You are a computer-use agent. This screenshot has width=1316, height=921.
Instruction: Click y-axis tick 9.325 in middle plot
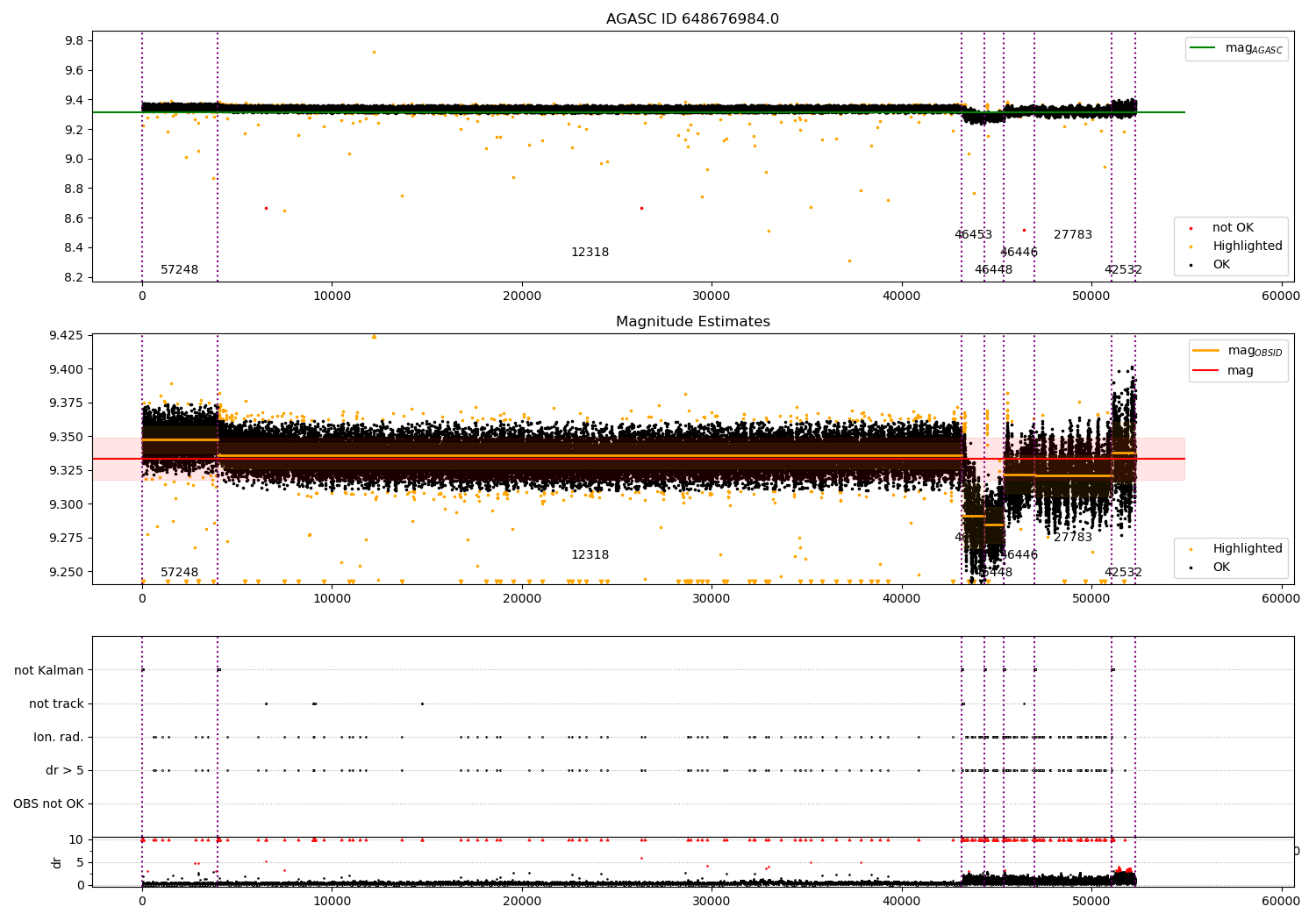click(68, 471)
